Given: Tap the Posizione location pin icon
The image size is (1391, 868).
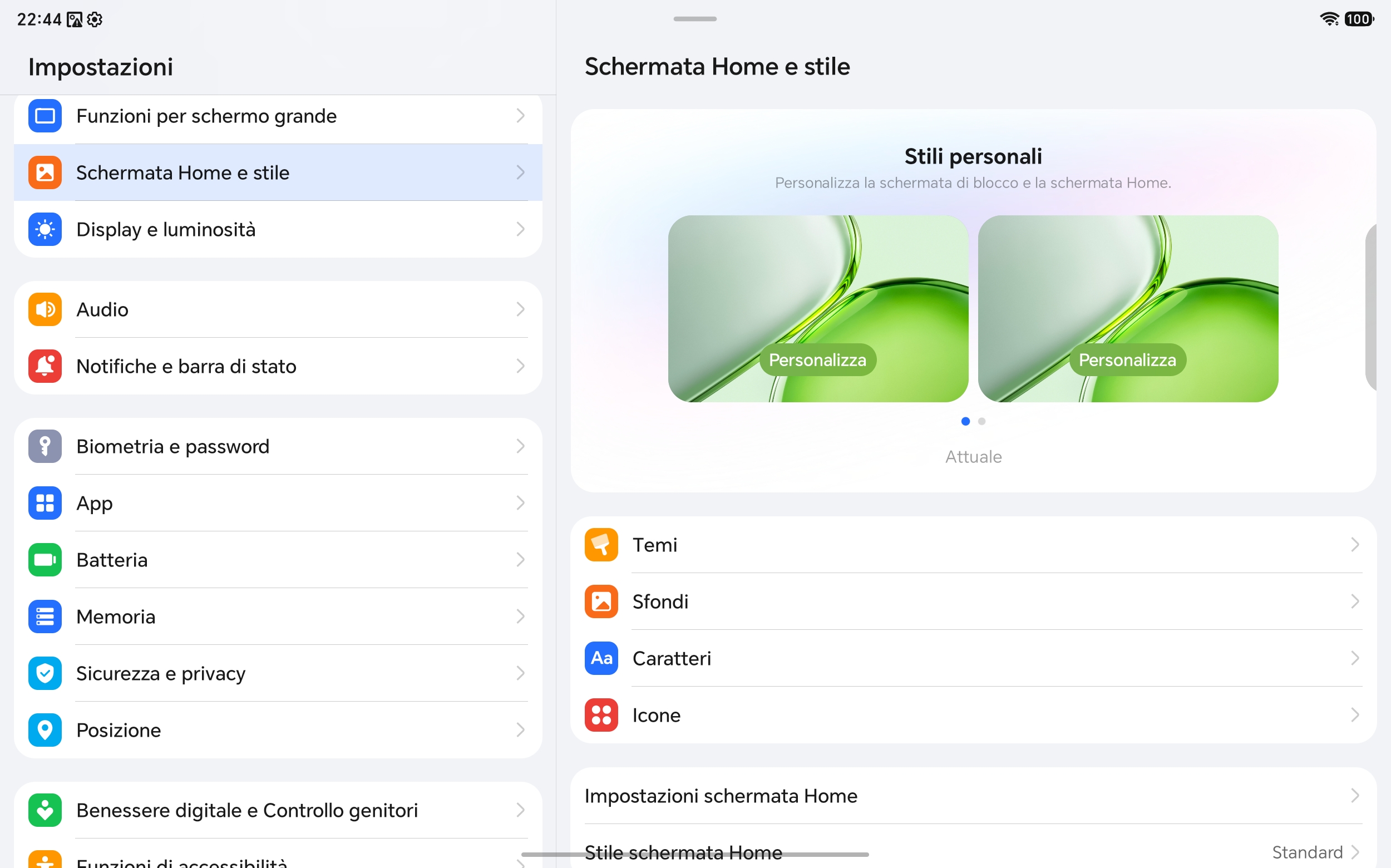Looking at the screenshot, I should [x=45, y=730].
